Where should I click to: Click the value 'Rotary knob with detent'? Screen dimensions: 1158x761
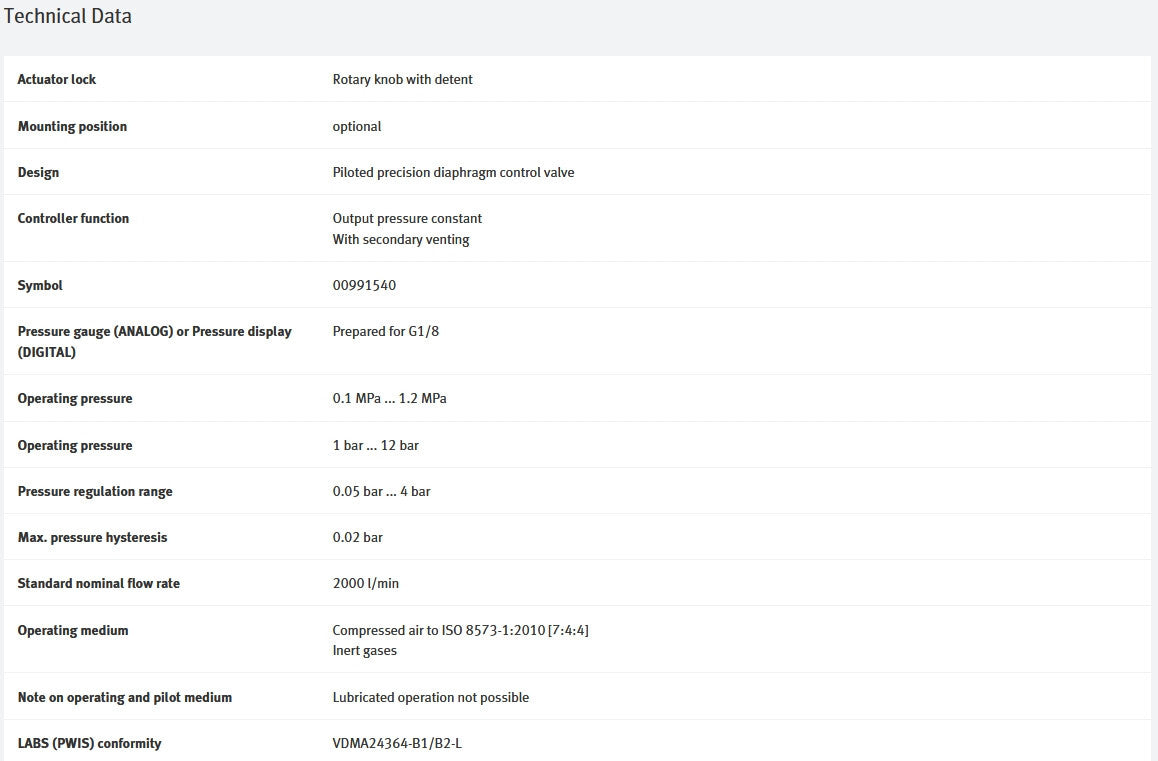coord(402,79)
